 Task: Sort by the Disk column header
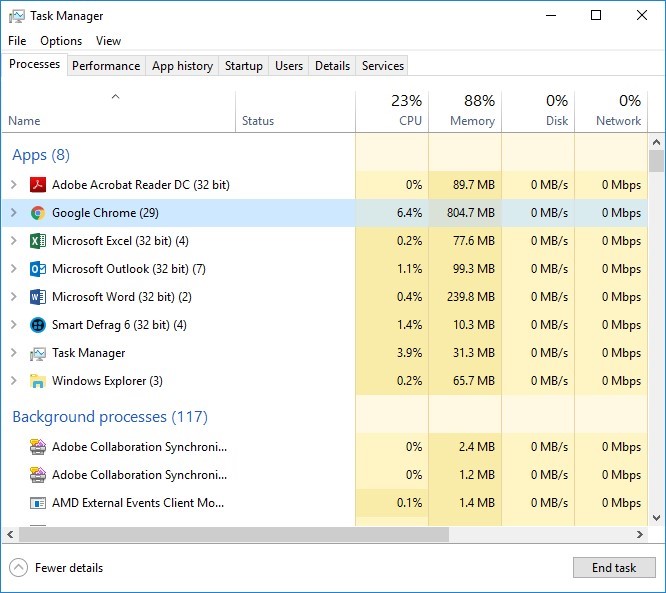[538, 112]
